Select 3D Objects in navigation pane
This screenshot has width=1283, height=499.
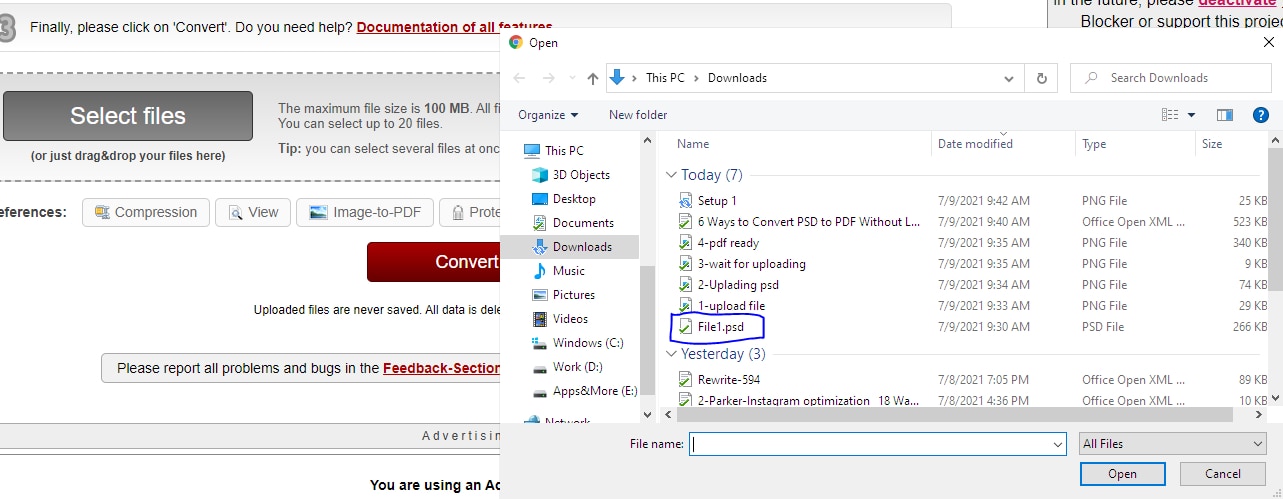coord(581,175)
